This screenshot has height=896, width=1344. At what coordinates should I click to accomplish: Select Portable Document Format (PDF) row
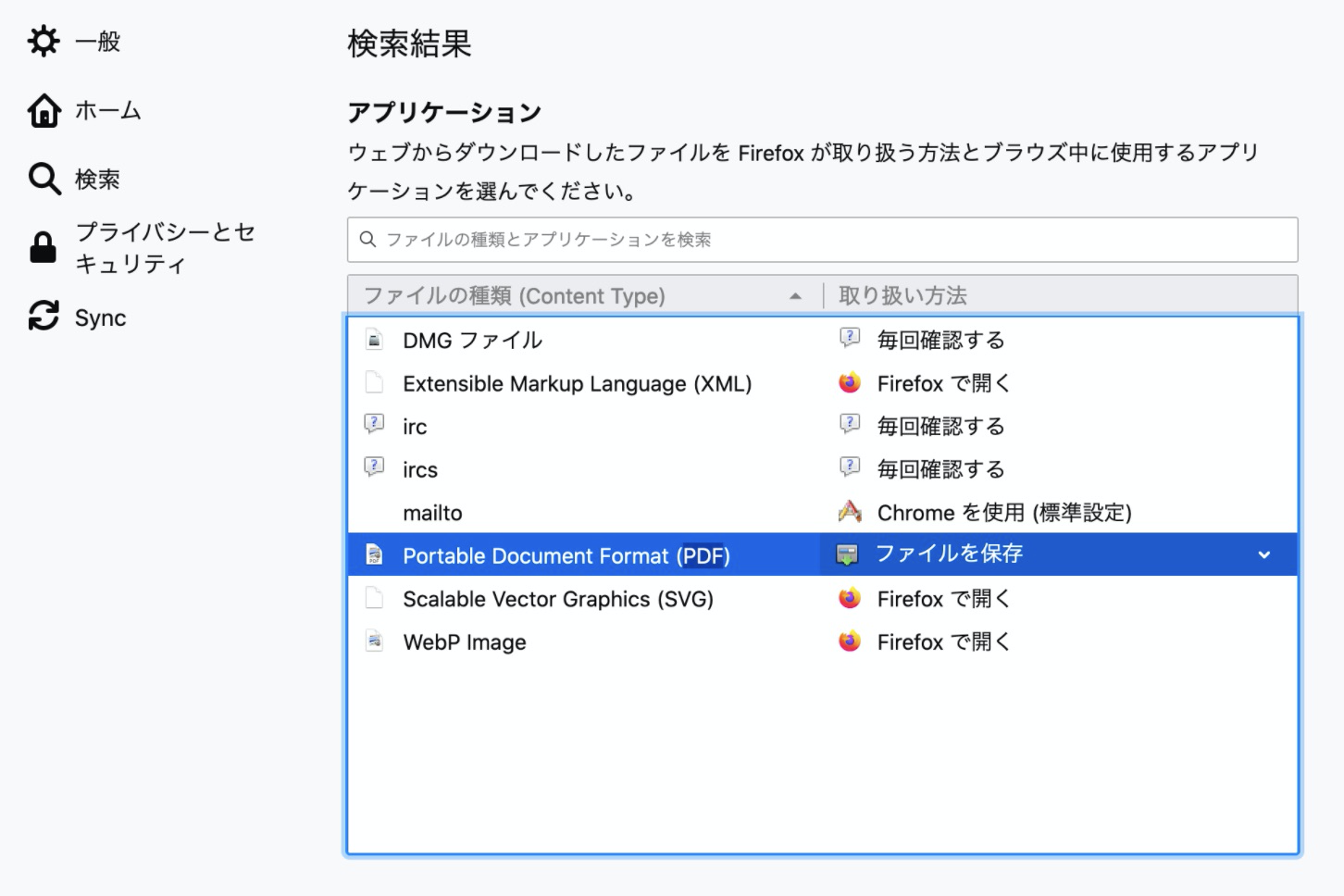pyautogui.click(x=823, y=554)
